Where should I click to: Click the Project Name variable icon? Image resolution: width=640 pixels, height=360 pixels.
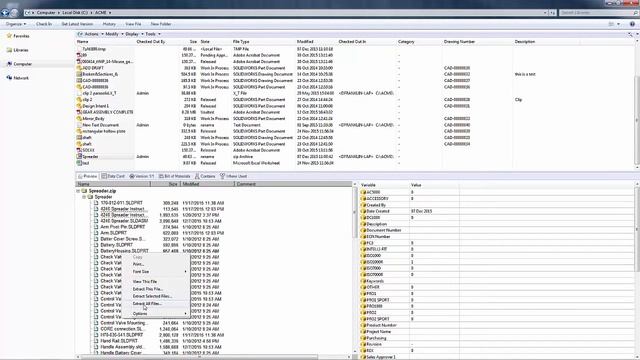[363, 331]
